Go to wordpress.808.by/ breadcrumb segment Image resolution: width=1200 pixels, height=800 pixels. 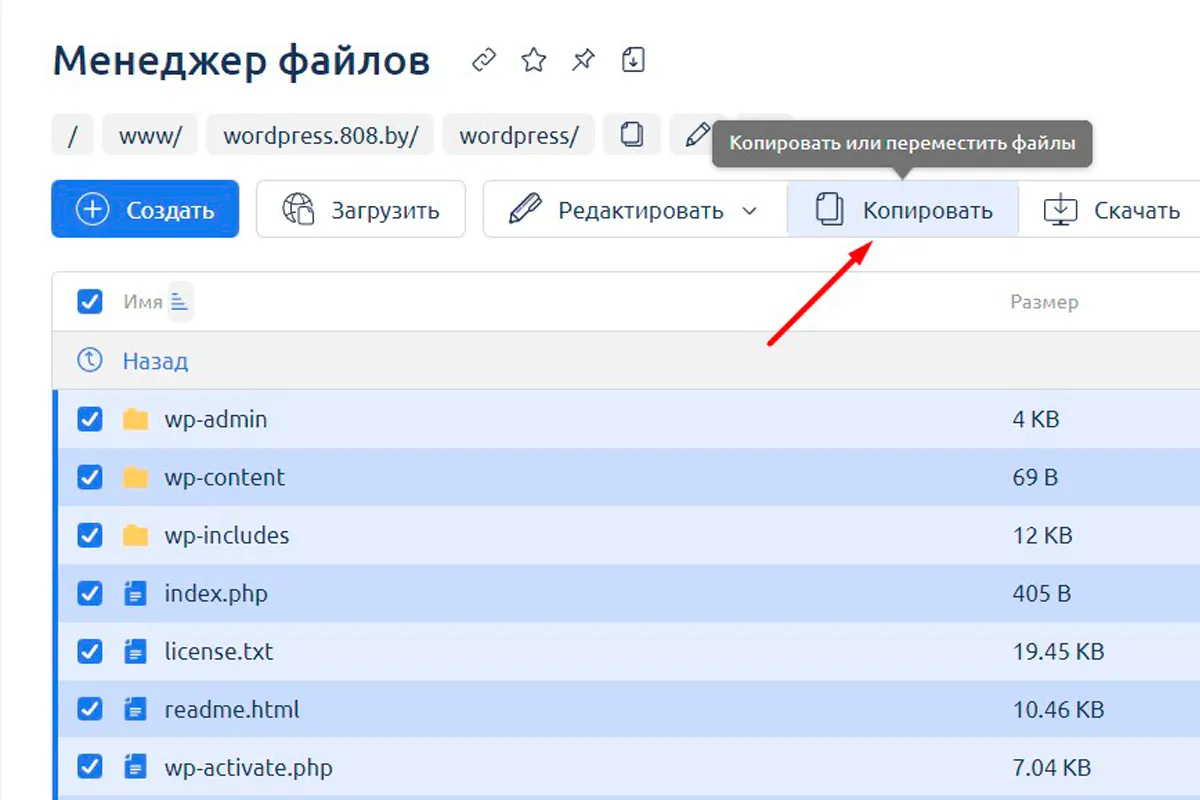pyautogui.click(x=320, y=136)
